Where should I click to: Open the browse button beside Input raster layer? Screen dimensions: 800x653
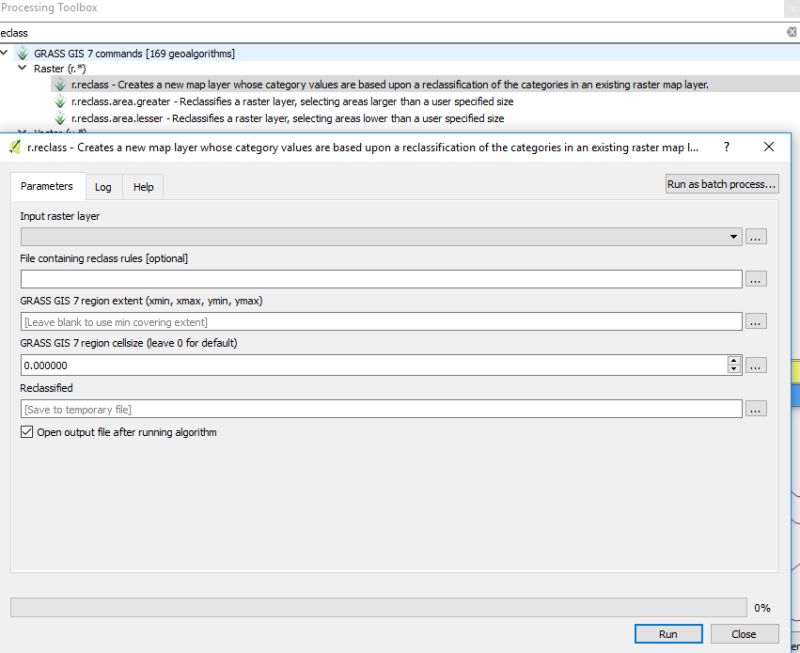point(756,236)
